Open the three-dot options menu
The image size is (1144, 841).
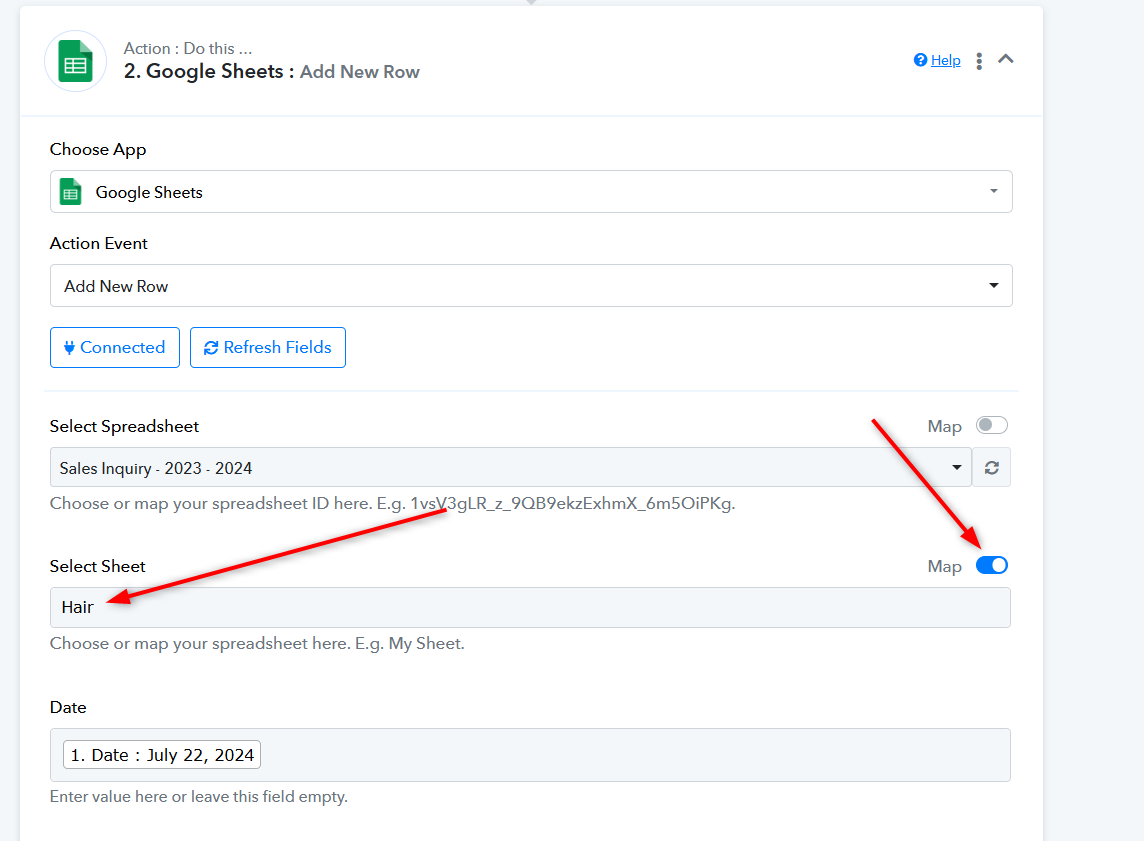(x=979, y=61)
